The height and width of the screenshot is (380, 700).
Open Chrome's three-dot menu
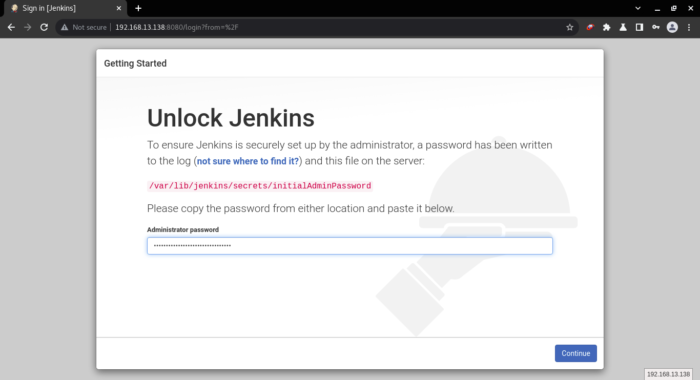pos(689,27)
